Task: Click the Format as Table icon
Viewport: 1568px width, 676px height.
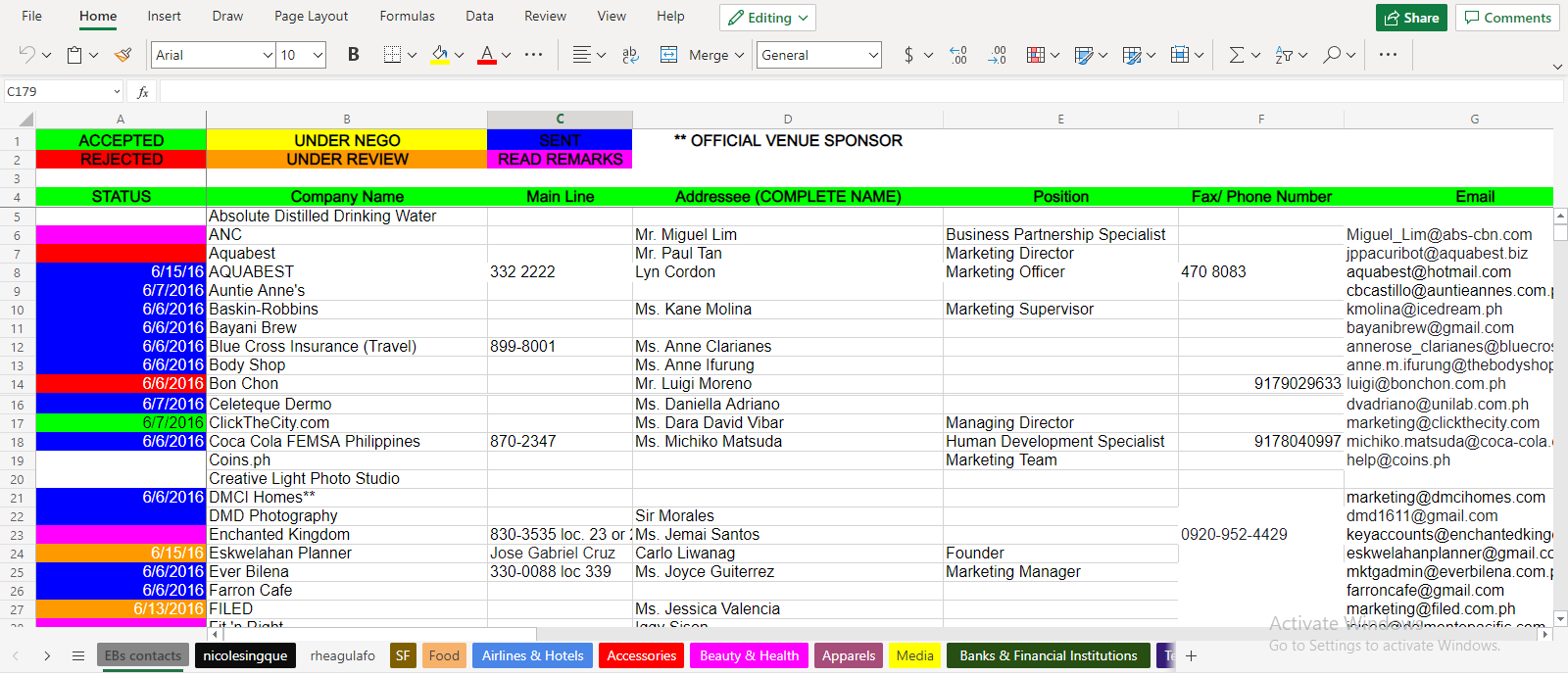Action: pyautogui.click(x=1132, y=55)
